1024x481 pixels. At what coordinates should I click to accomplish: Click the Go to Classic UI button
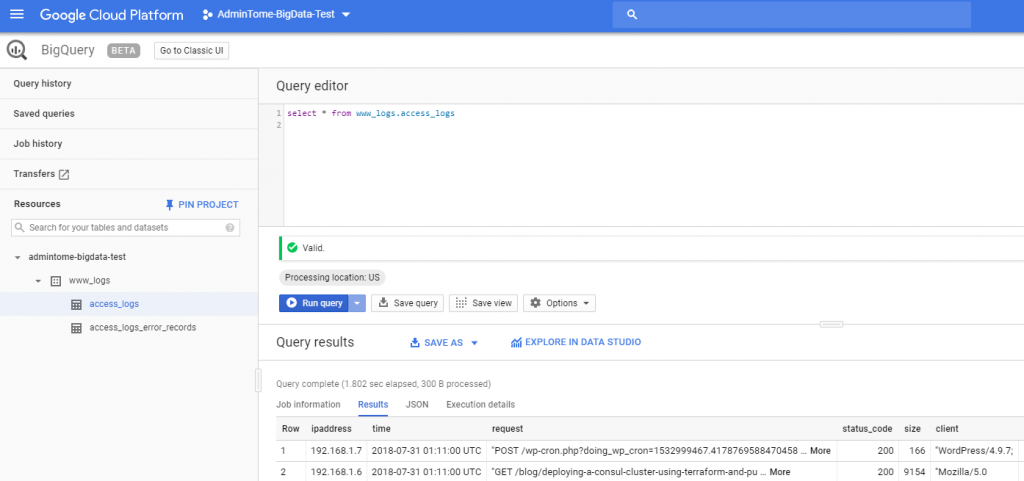point(191,50)
